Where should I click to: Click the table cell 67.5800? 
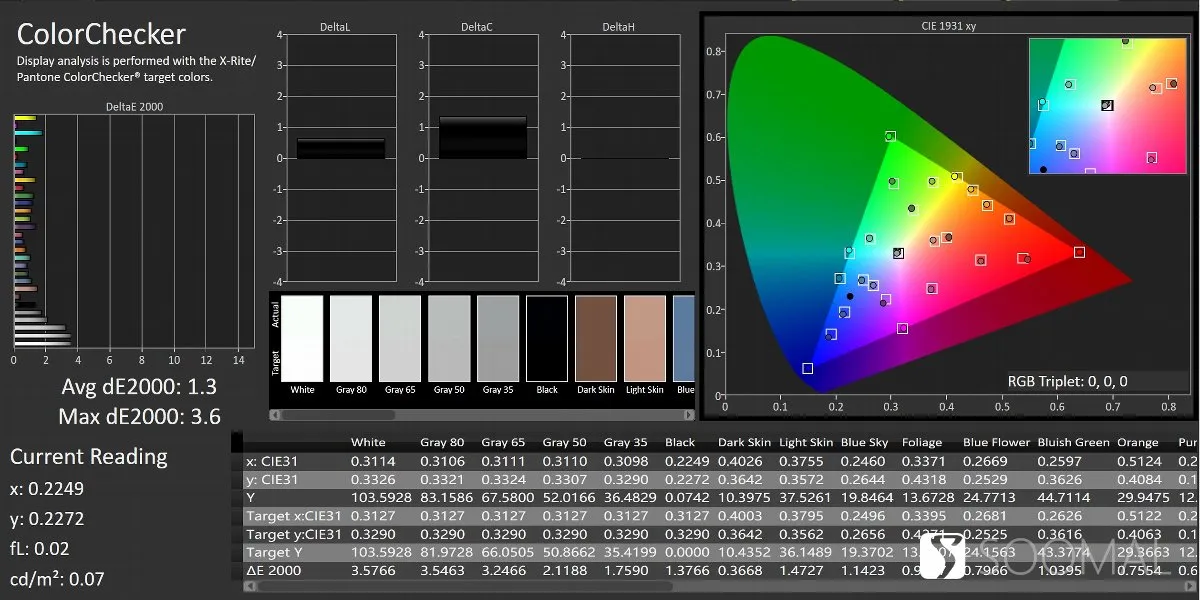(506, 497)
